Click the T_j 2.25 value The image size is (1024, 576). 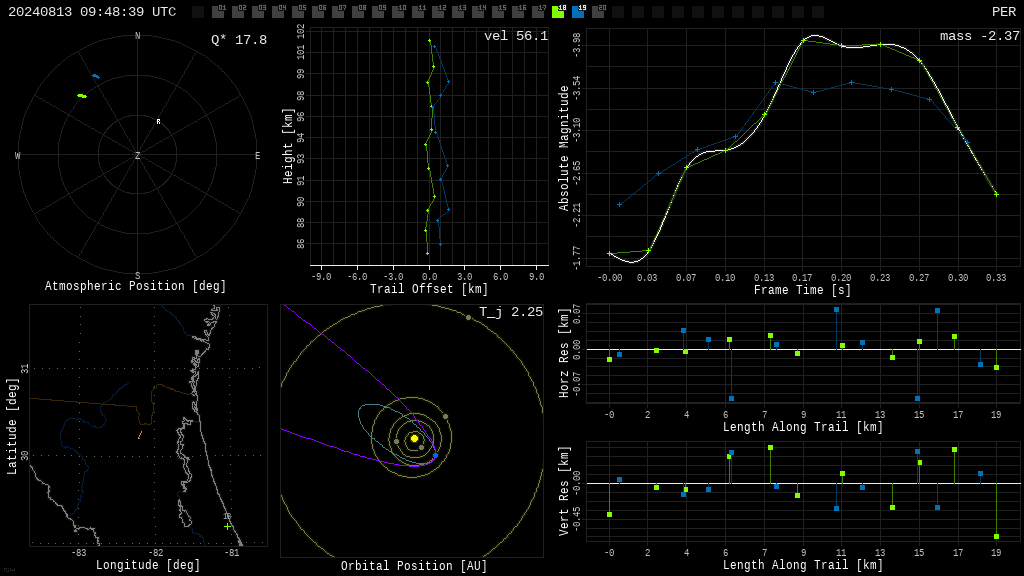511,312
